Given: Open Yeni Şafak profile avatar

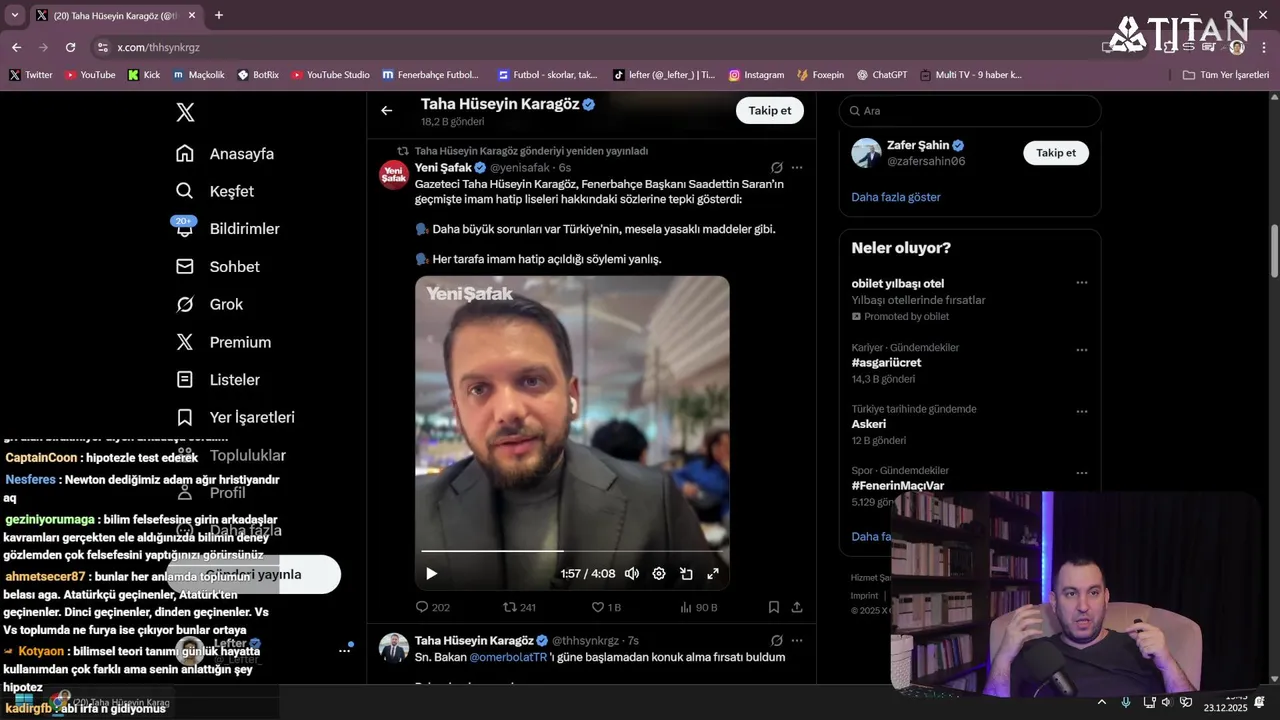Looking at the screenshot, I should point(394,175).
